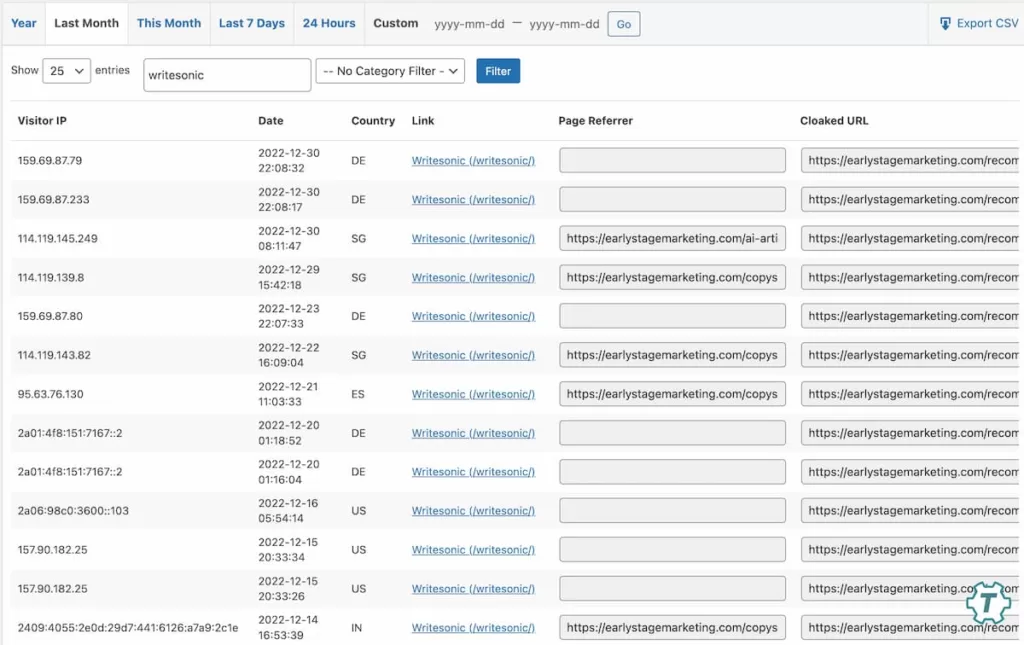Image resolution: width=1024 pixels, height=645 pixels.
Task: Open Writesonic link for IP 114.119.145.249
Action: click(473, 238)
